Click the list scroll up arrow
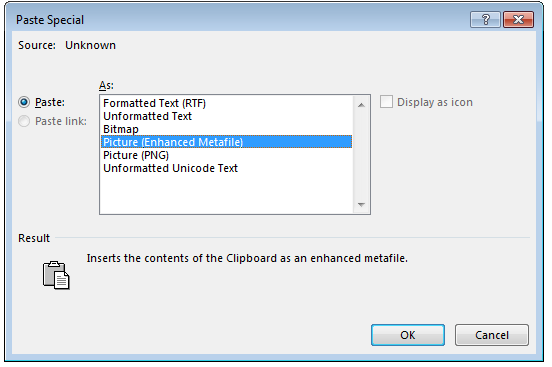The image size is (552, 367). tap(361, 105)
